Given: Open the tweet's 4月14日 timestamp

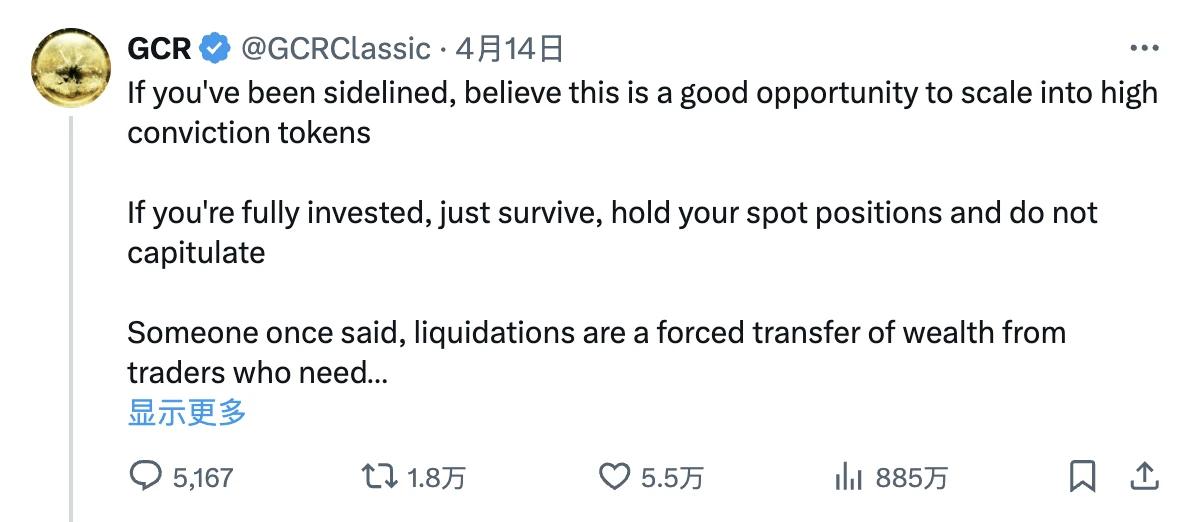Looking at the screenshot, I should pos(509,47).
